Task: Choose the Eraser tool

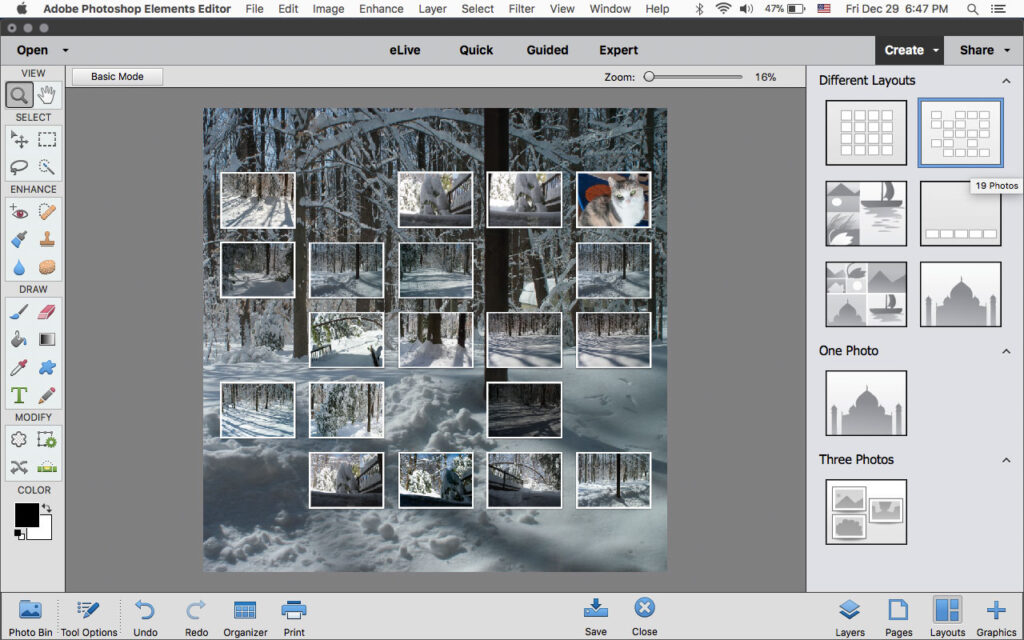Action: point(47,311)
